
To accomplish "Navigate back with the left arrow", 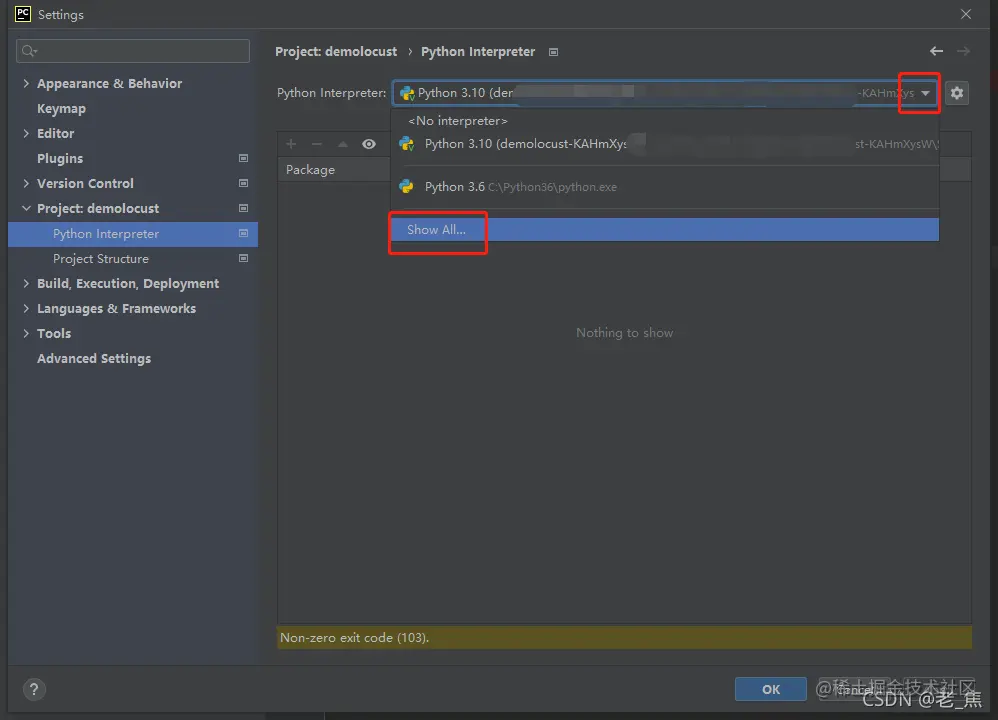I will pos(936,51).
